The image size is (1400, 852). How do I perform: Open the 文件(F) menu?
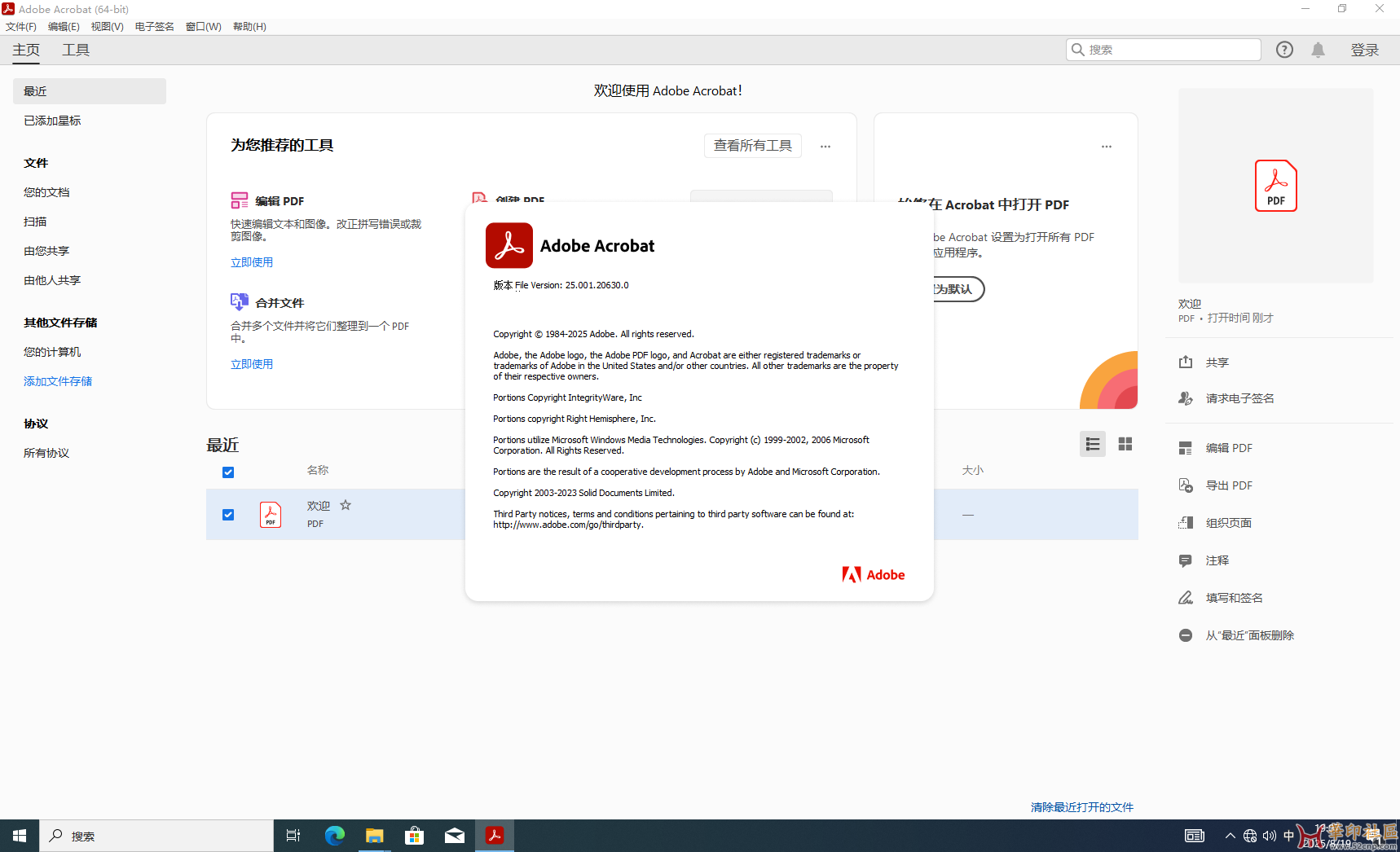point(21,26)
